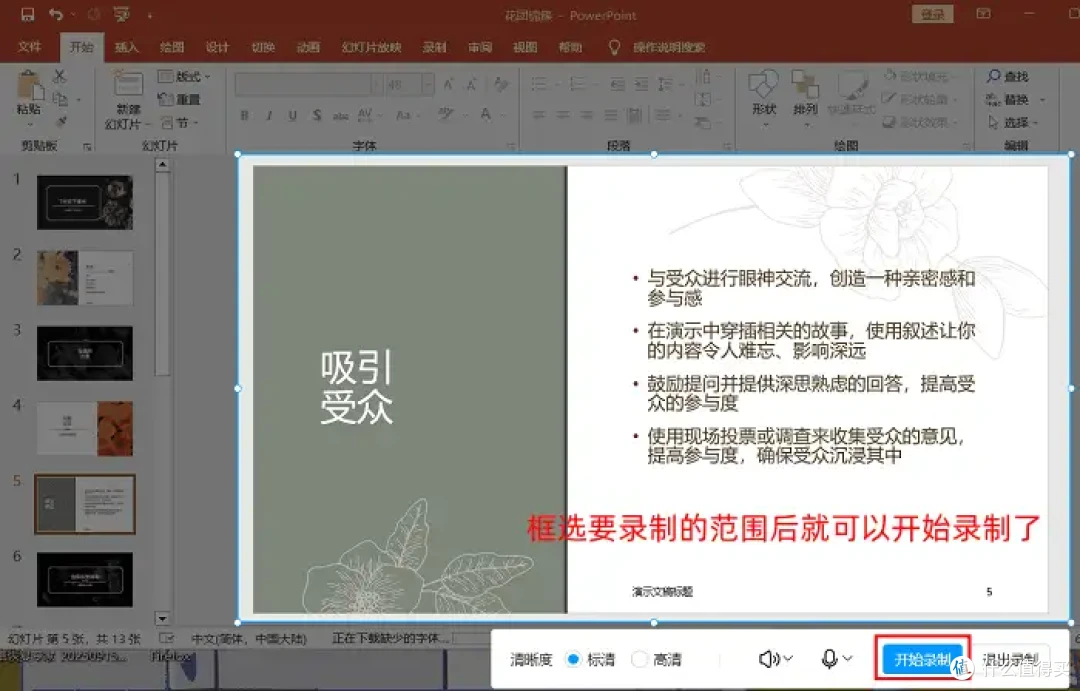Switch to the Record (录制) tab
Viewport: 1080px width, 691px height.
435,47
